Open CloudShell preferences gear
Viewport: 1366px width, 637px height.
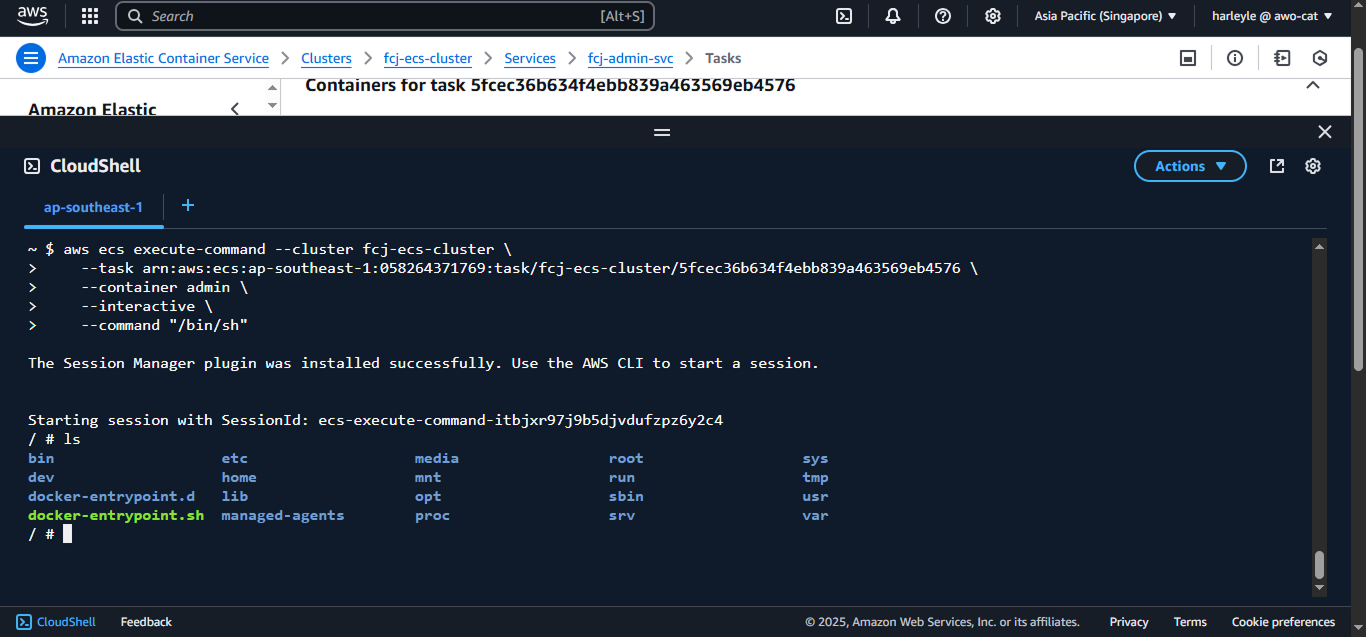pos(1313,166)
